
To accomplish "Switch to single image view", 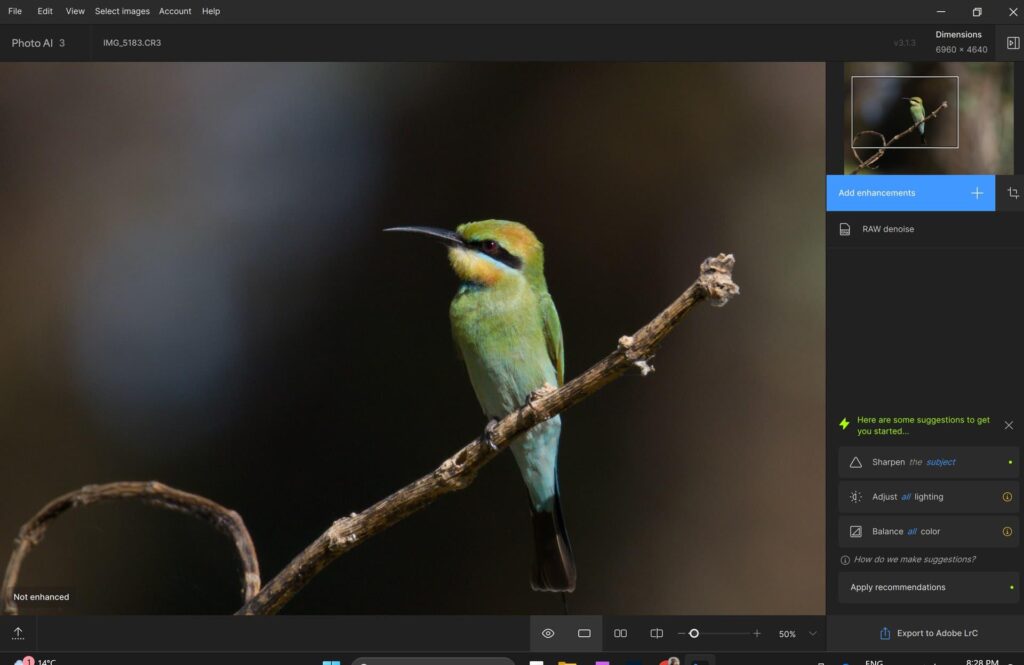I will (x=584, y=634).
